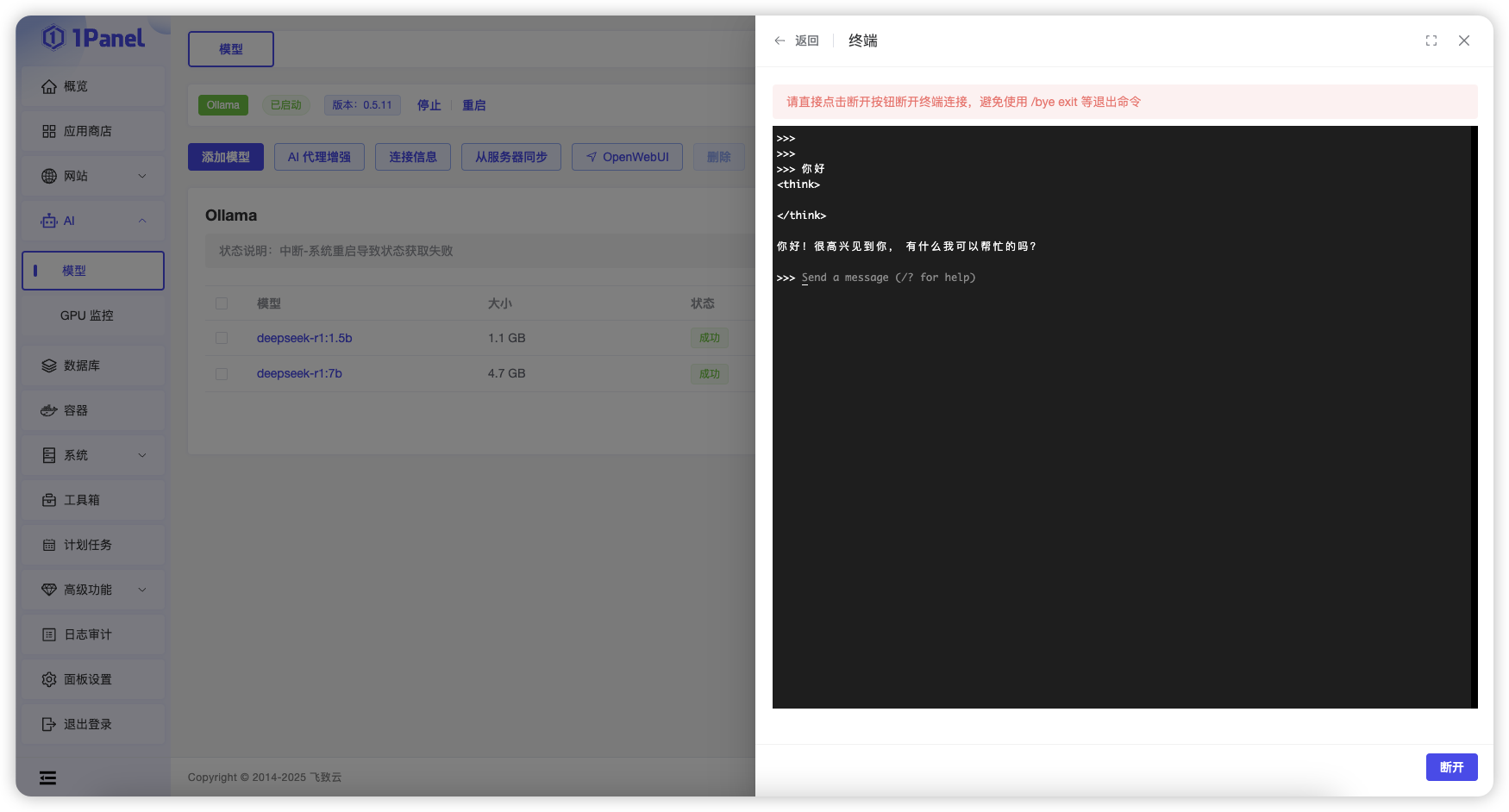Click the AI robot icon
Screen dimensions: 1509x812
click(49, 221)
